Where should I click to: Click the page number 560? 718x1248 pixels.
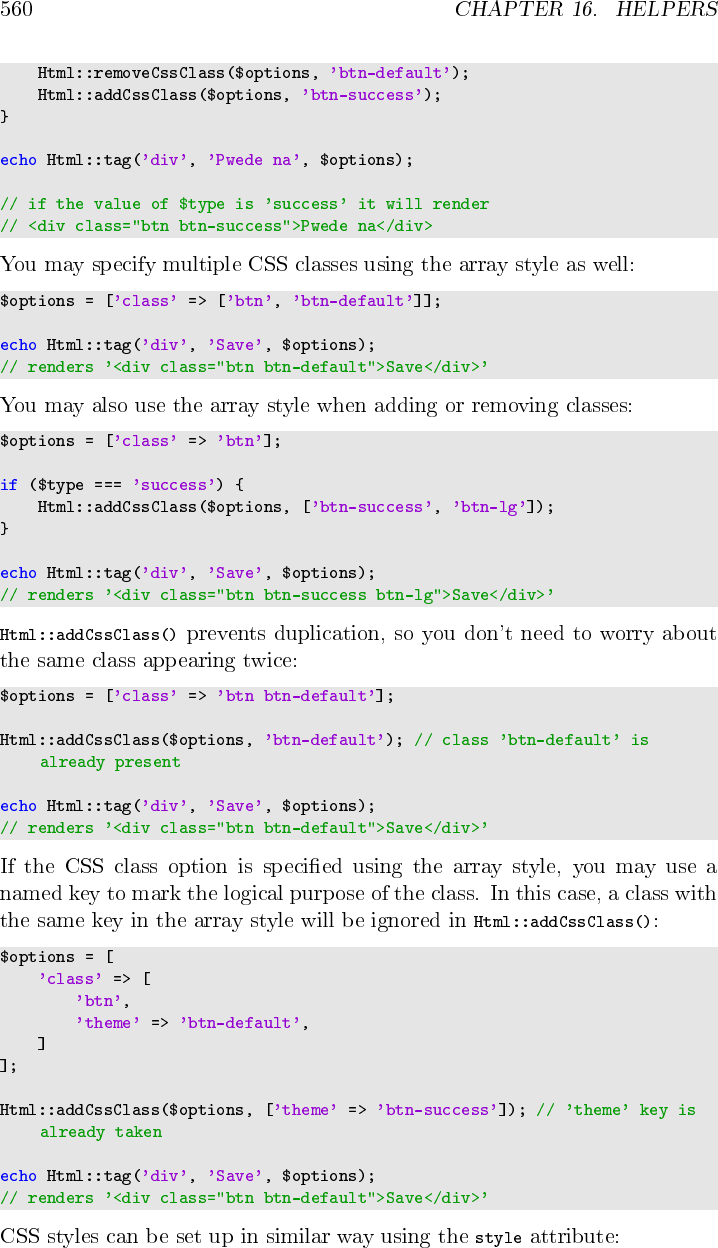click(17, 10)
